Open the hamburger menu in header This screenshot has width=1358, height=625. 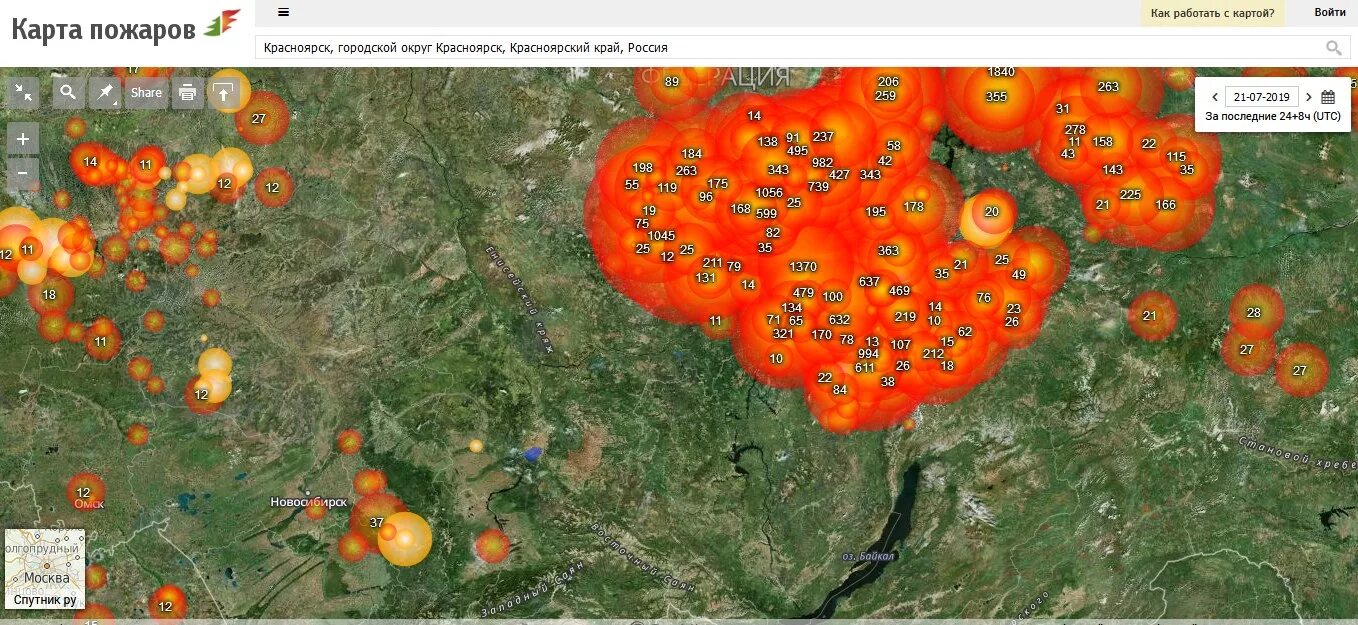(284, 12)
